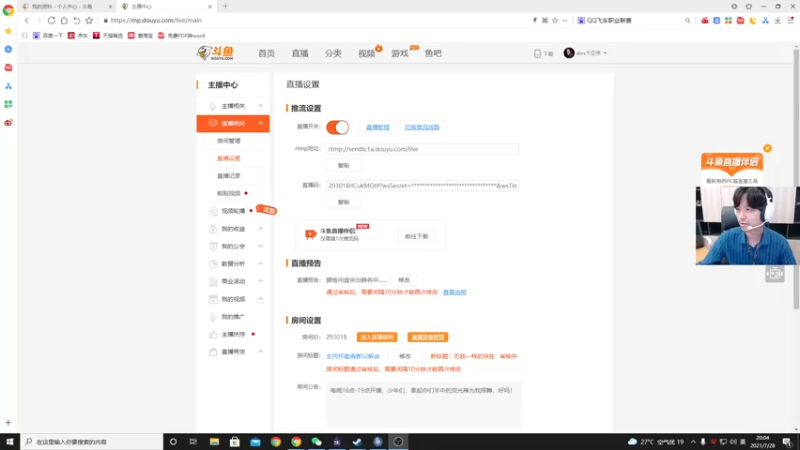Collapse the 主播相关 sidebar section
This screenshot has width=800, height=450.
click(261, 106)
